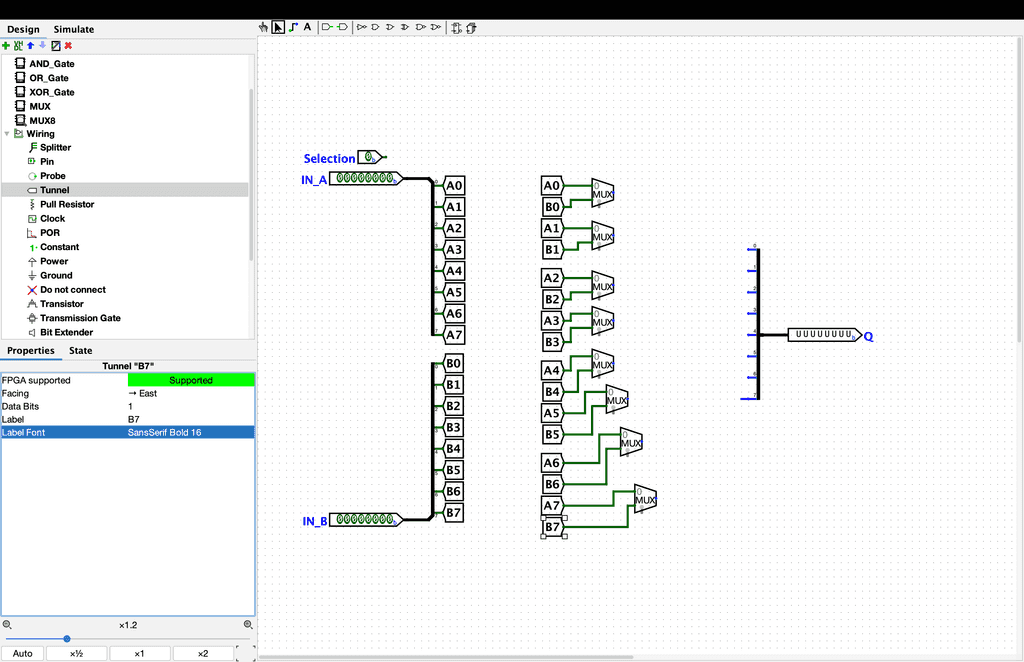1024x662 pixels.
Task: Select the Wiring tool in toolbar
Action: pos(293,27)
